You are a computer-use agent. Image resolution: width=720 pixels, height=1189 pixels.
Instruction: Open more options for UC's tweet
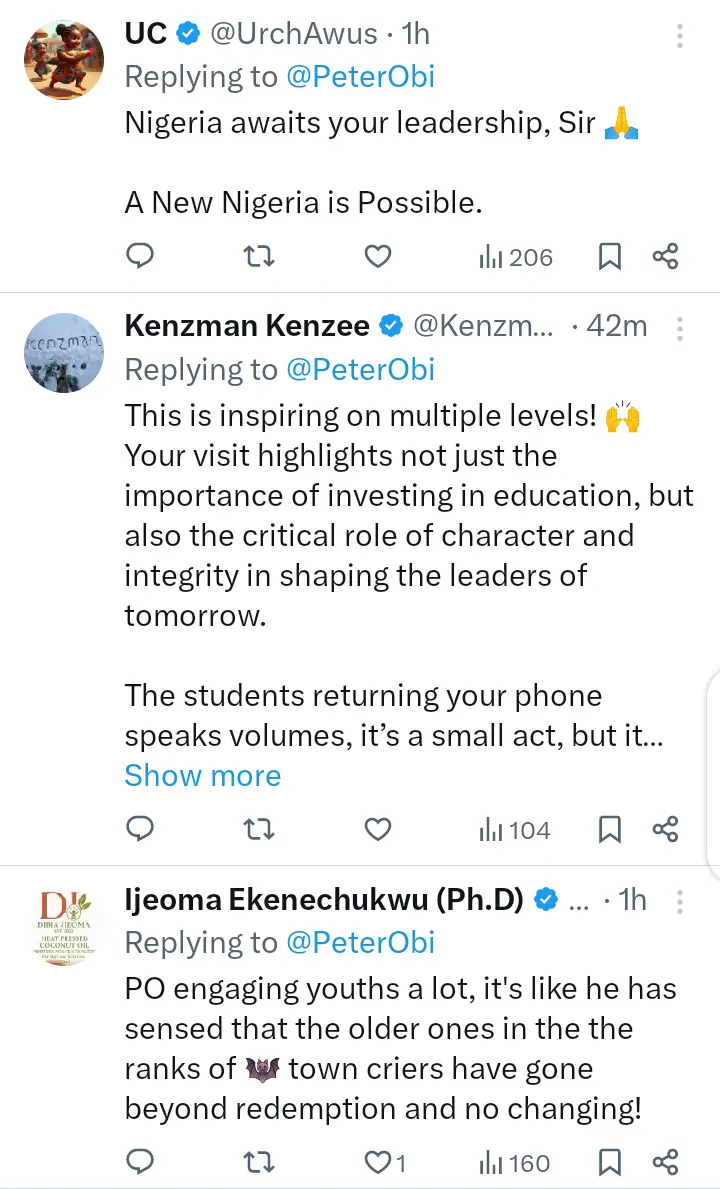[x=680, y=37]
